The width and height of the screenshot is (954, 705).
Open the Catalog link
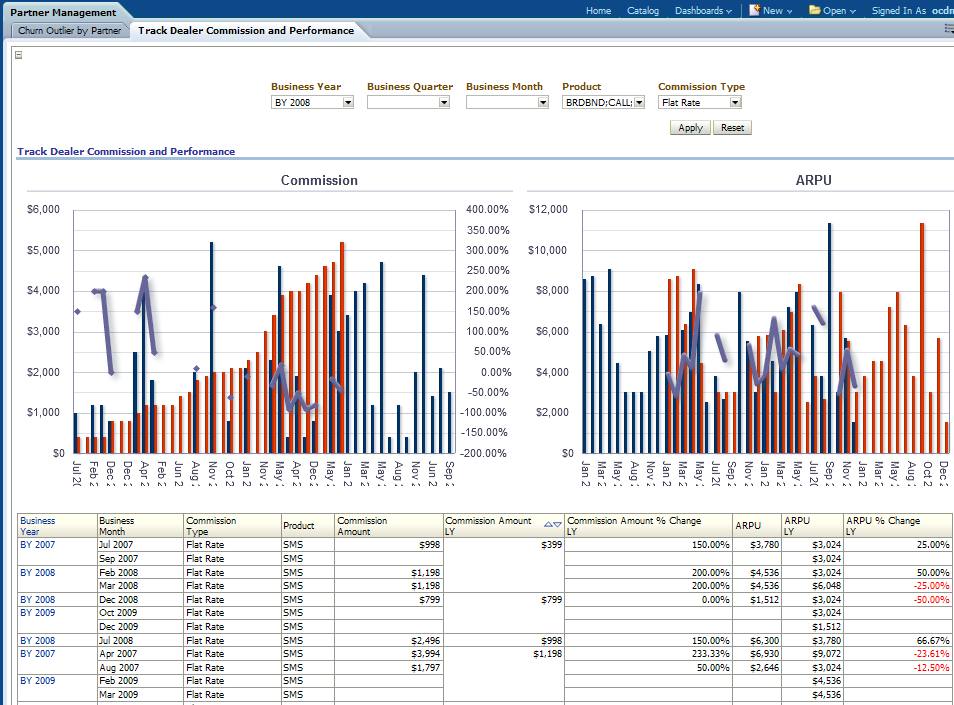pos(642,11)
